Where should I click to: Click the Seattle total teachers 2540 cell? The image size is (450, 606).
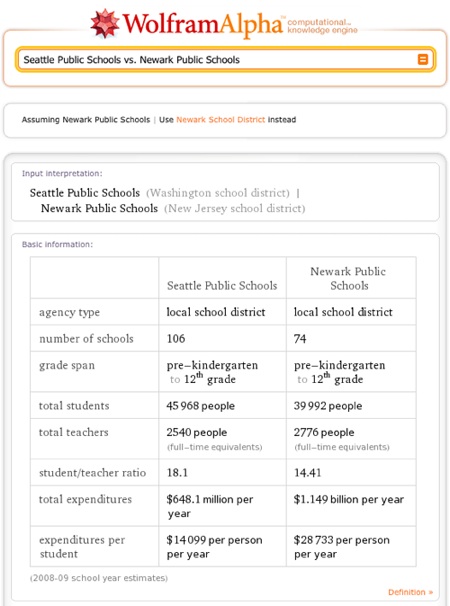click(x=222, y=439)
